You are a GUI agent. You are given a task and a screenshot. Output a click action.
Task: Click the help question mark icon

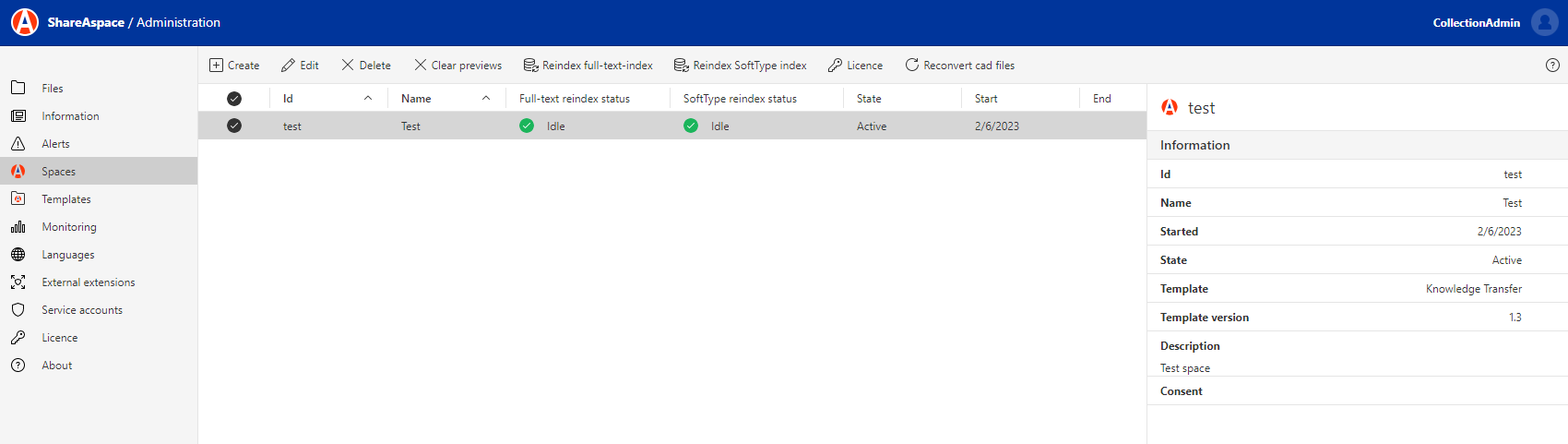tap(1552, 66)
